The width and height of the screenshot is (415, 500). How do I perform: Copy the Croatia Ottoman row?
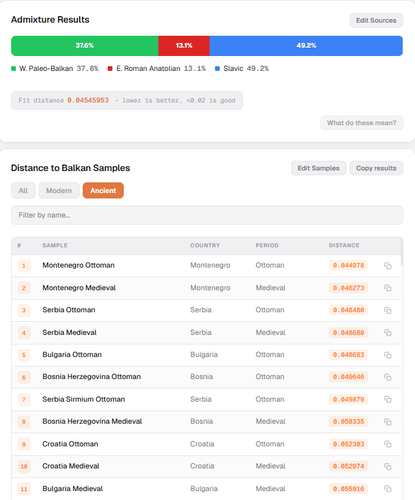(x=387, y=444)
